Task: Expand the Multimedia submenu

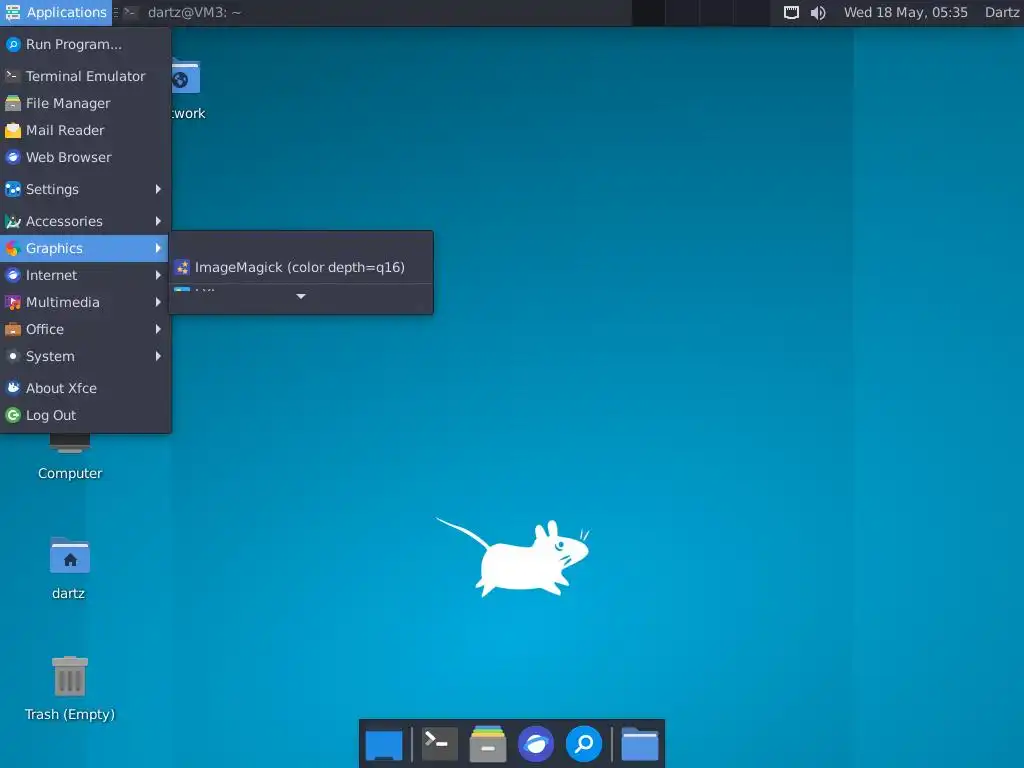Action: [85, 302]
